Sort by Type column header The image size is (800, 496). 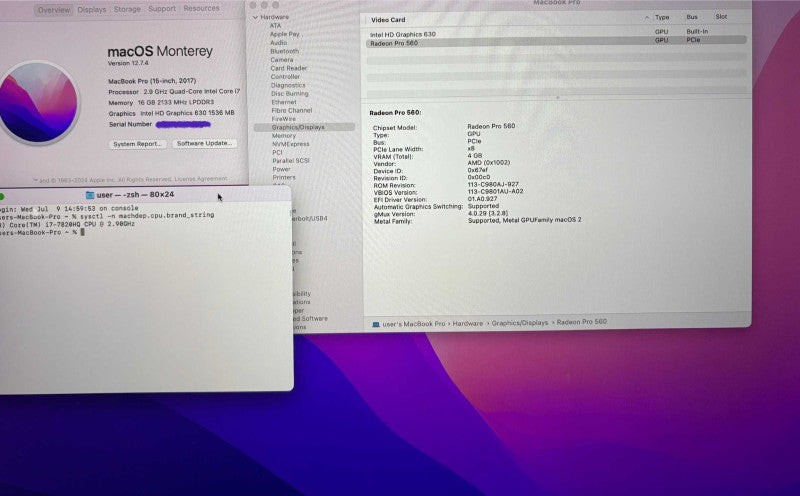click(662, 17)
